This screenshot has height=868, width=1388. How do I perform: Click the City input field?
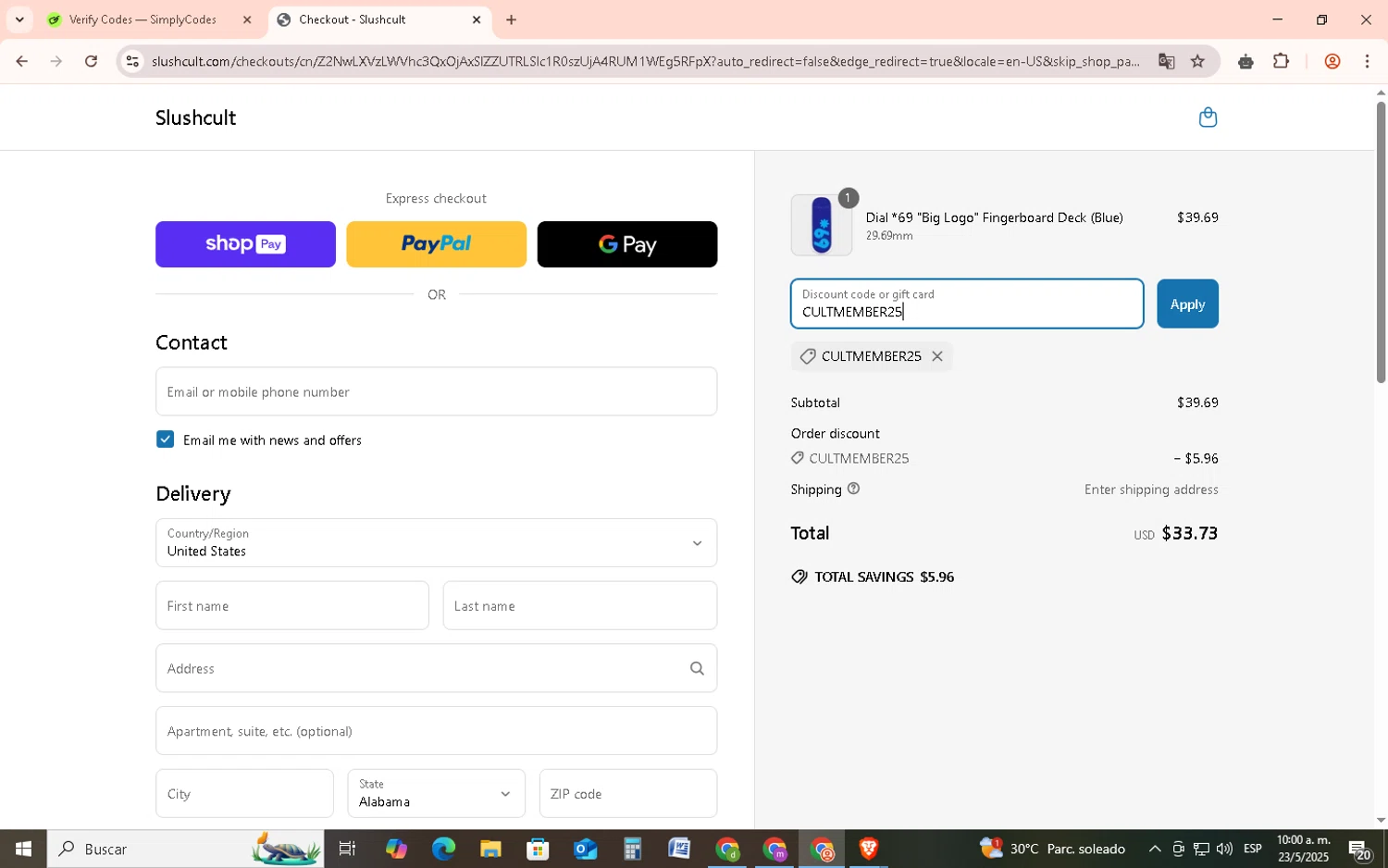pyautogui.click(x=244, y=793)
